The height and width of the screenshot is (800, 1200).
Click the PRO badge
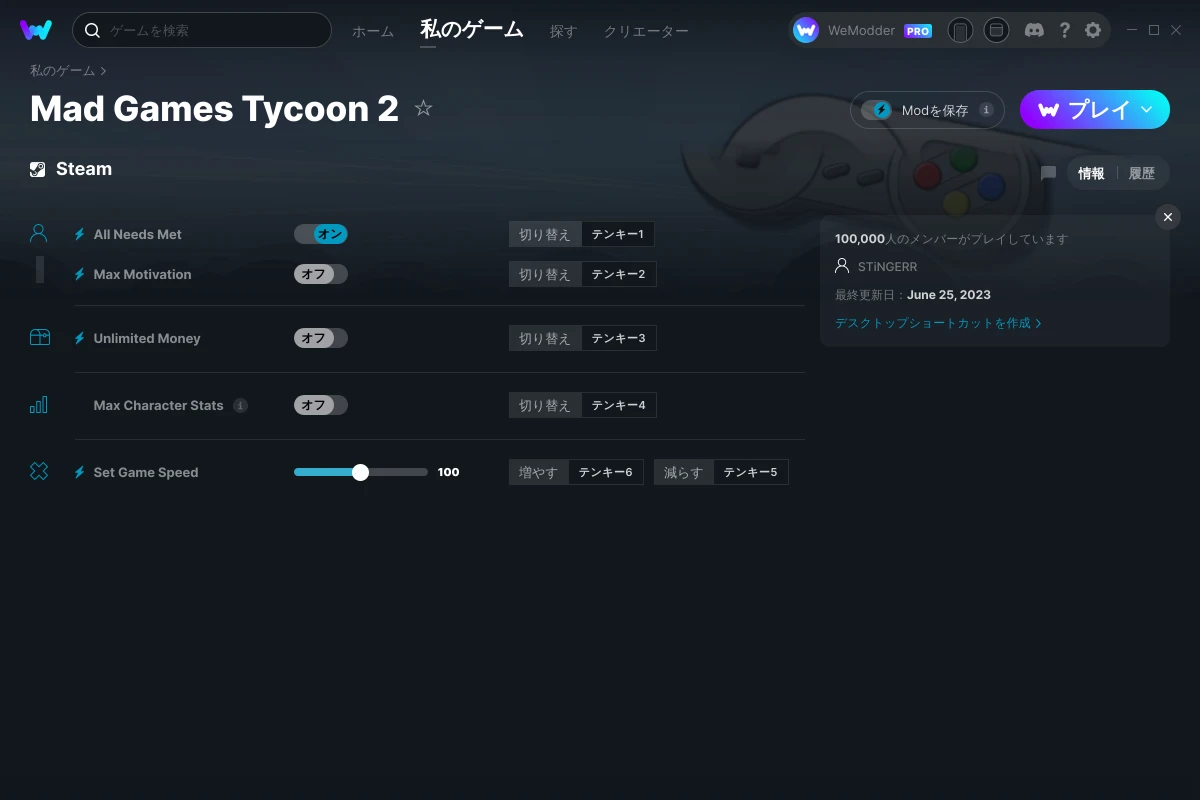[918, 31]
